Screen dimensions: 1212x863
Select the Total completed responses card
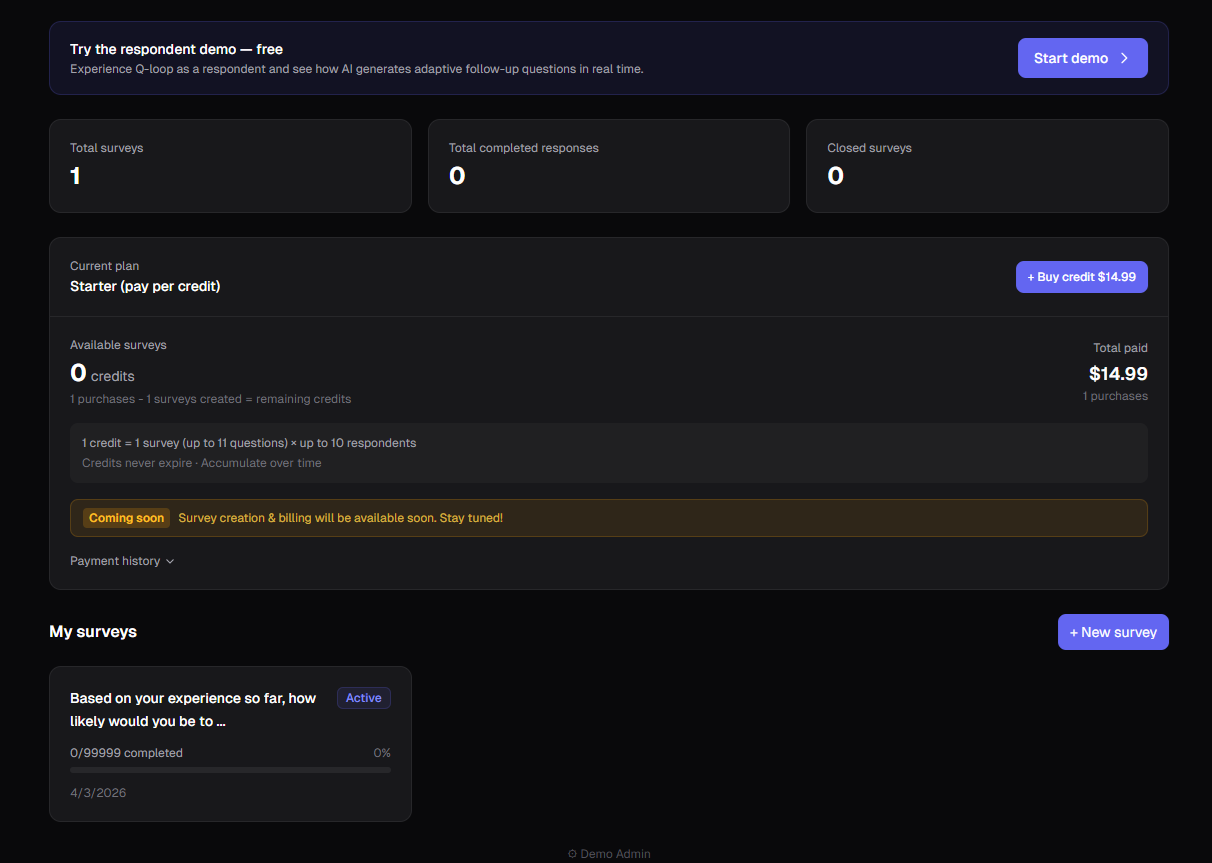click(609, 166)
